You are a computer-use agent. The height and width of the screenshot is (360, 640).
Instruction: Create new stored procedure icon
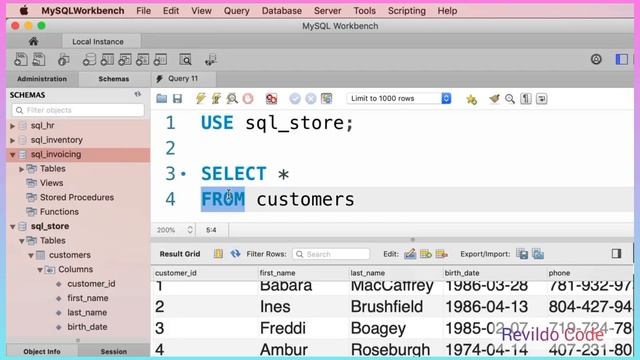pos(142,60)
